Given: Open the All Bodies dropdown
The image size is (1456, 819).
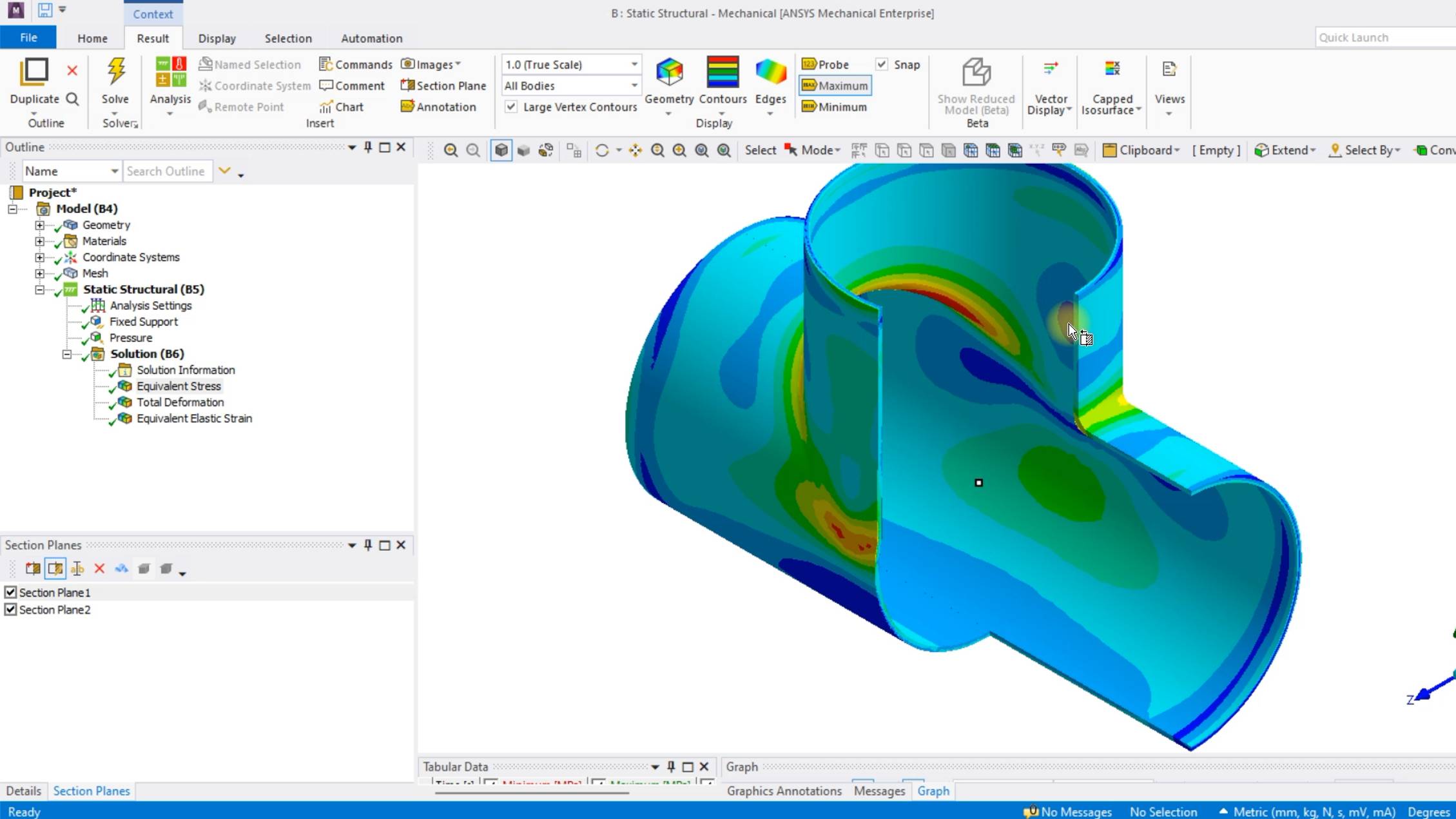Looking at the screenshot, I should pos(571,86).
